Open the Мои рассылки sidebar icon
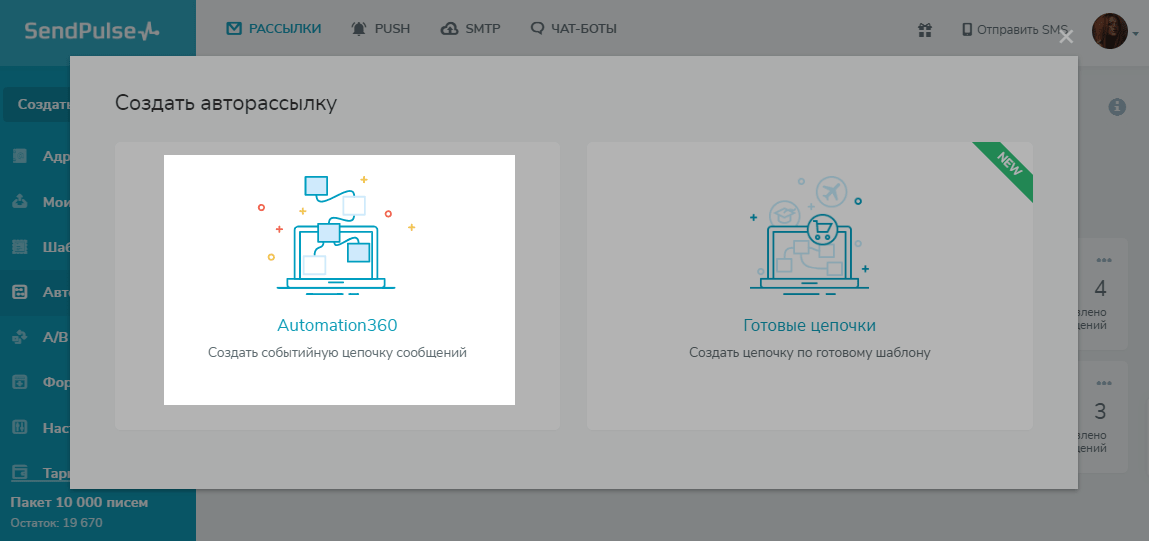Viewport: 1149px width, 541px height. tap(20, 202)
